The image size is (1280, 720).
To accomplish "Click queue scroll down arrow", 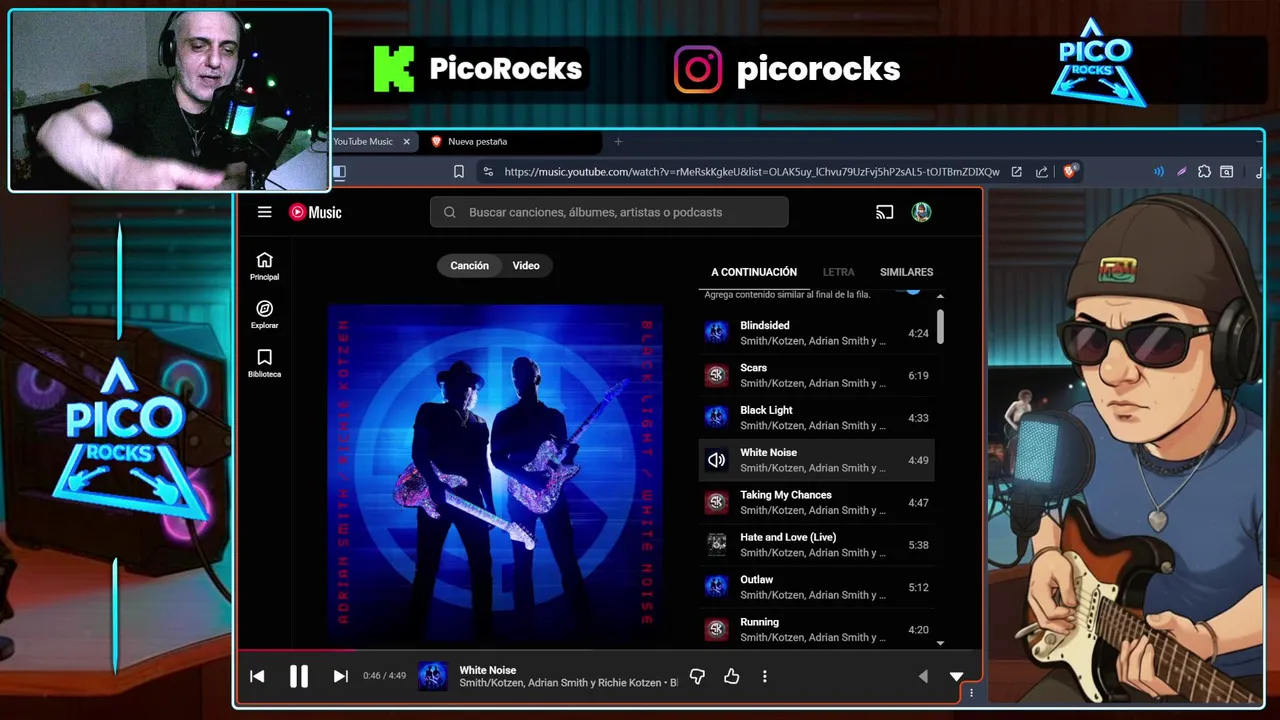I will 940,643.
